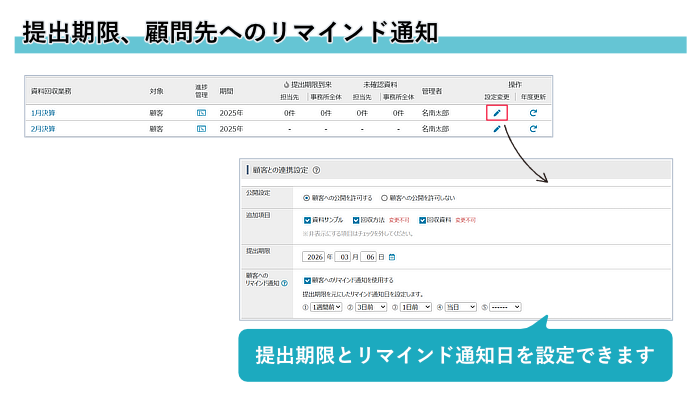Open the 1月決算 link
This screenshot has width=700, height=400.
click(x=43, y=113)
